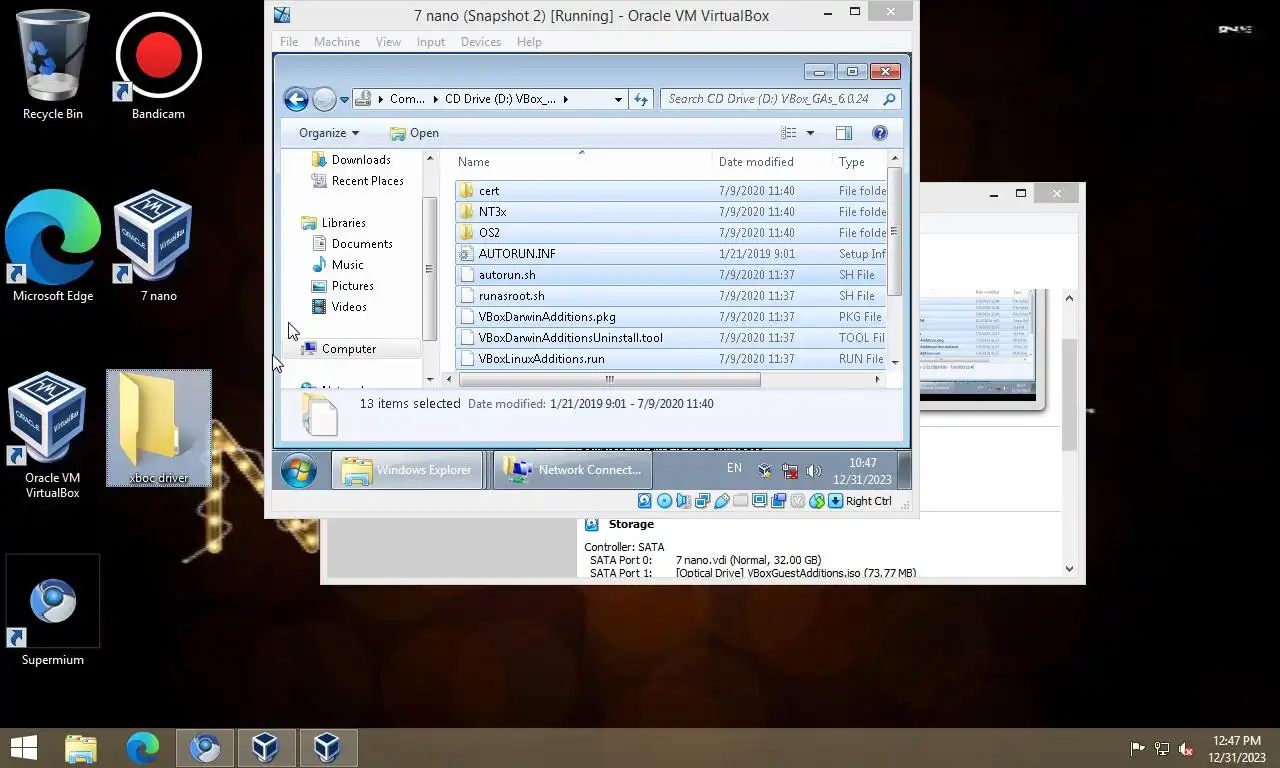Viewport: 1280px width, 768px height.
Task: Open the VirtualBox Devices menu
Action: pyautogui.click(x=481, y=42)
